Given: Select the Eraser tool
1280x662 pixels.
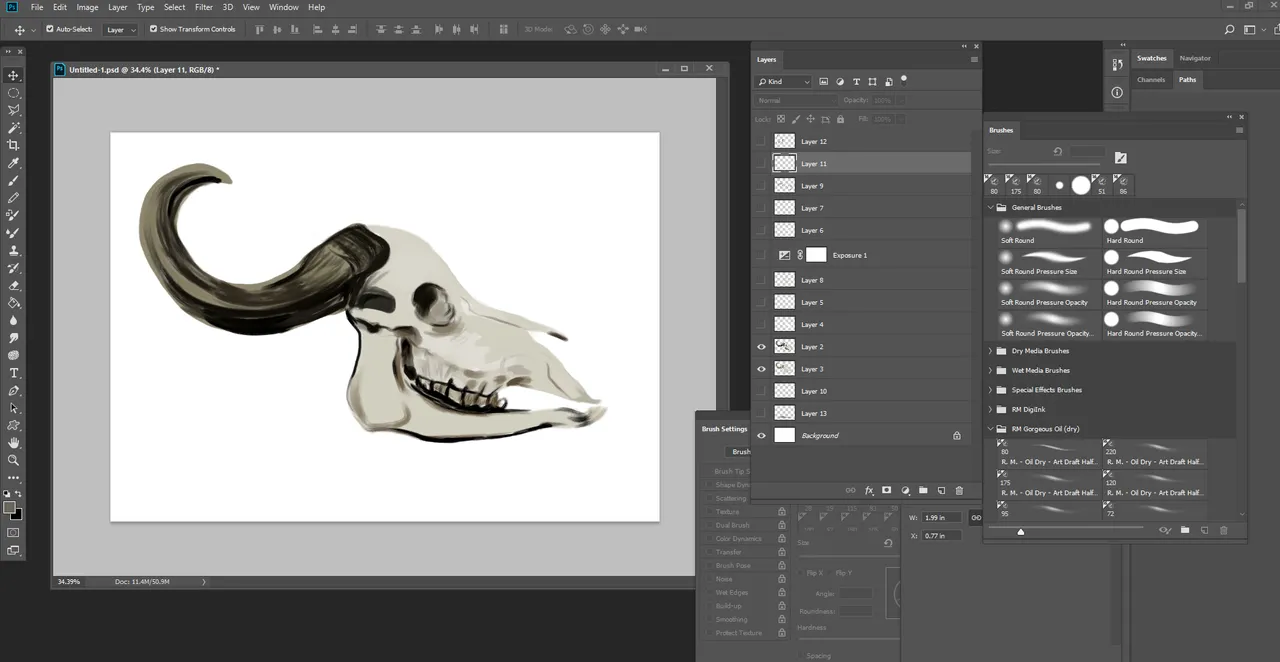Looking at the screenshot, I should pos(14,285).
